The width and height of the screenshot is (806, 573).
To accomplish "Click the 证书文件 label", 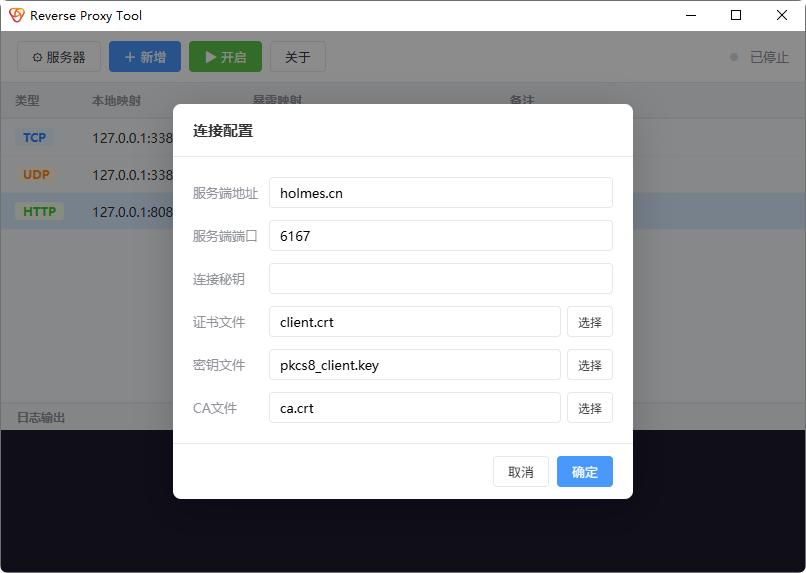I will pyautogui.click(x=218, y=322).
